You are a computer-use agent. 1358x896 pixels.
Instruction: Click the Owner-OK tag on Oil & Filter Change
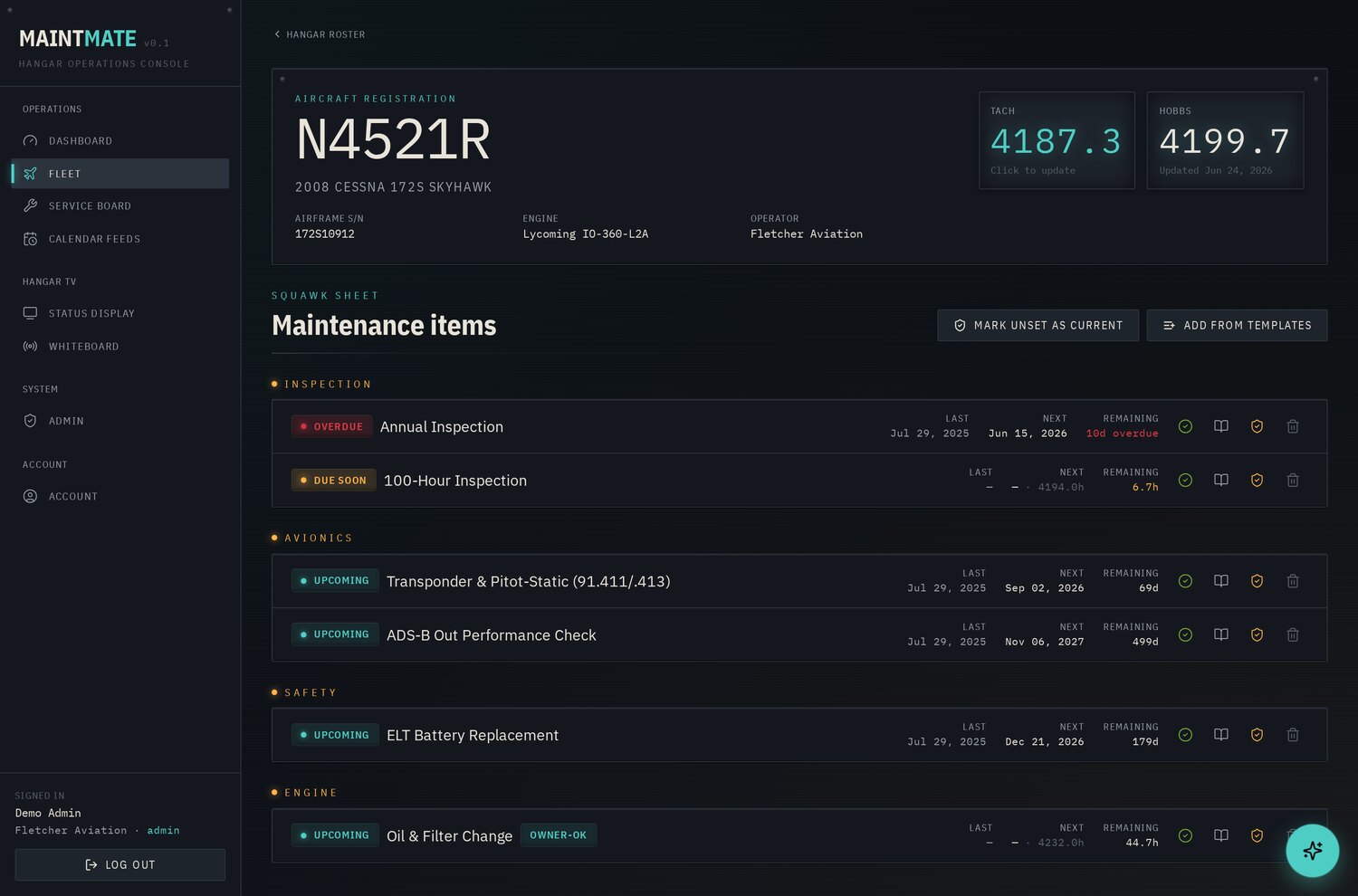click(558, 835)
